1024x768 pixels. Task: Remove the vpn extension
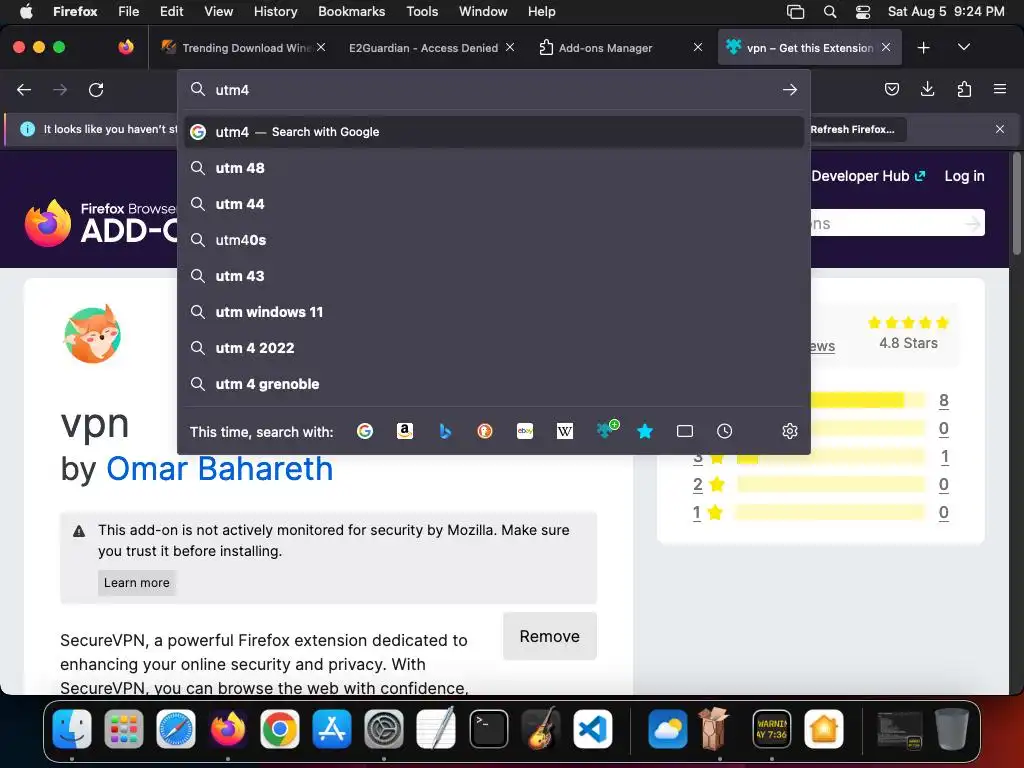tap(549, 636)
